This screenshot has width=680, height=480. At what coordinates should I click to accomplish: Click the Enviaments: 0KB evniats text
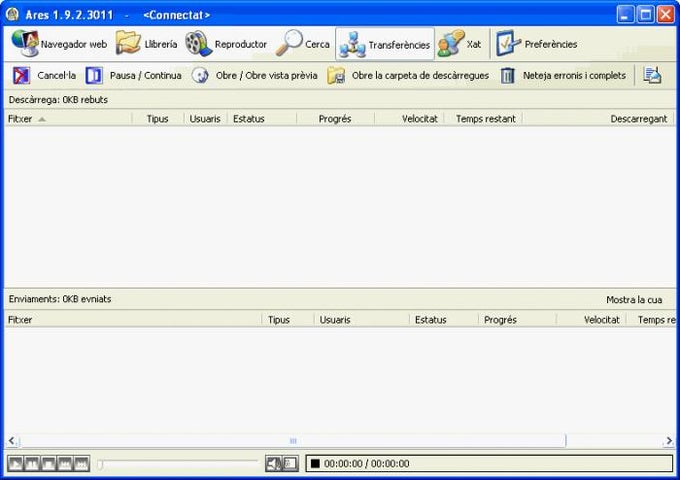tap(60, 299)
